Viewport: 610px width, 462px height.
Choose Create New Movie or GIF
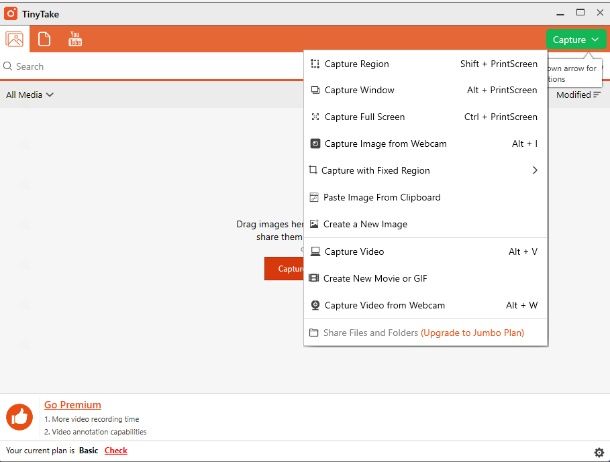point(426,278)
